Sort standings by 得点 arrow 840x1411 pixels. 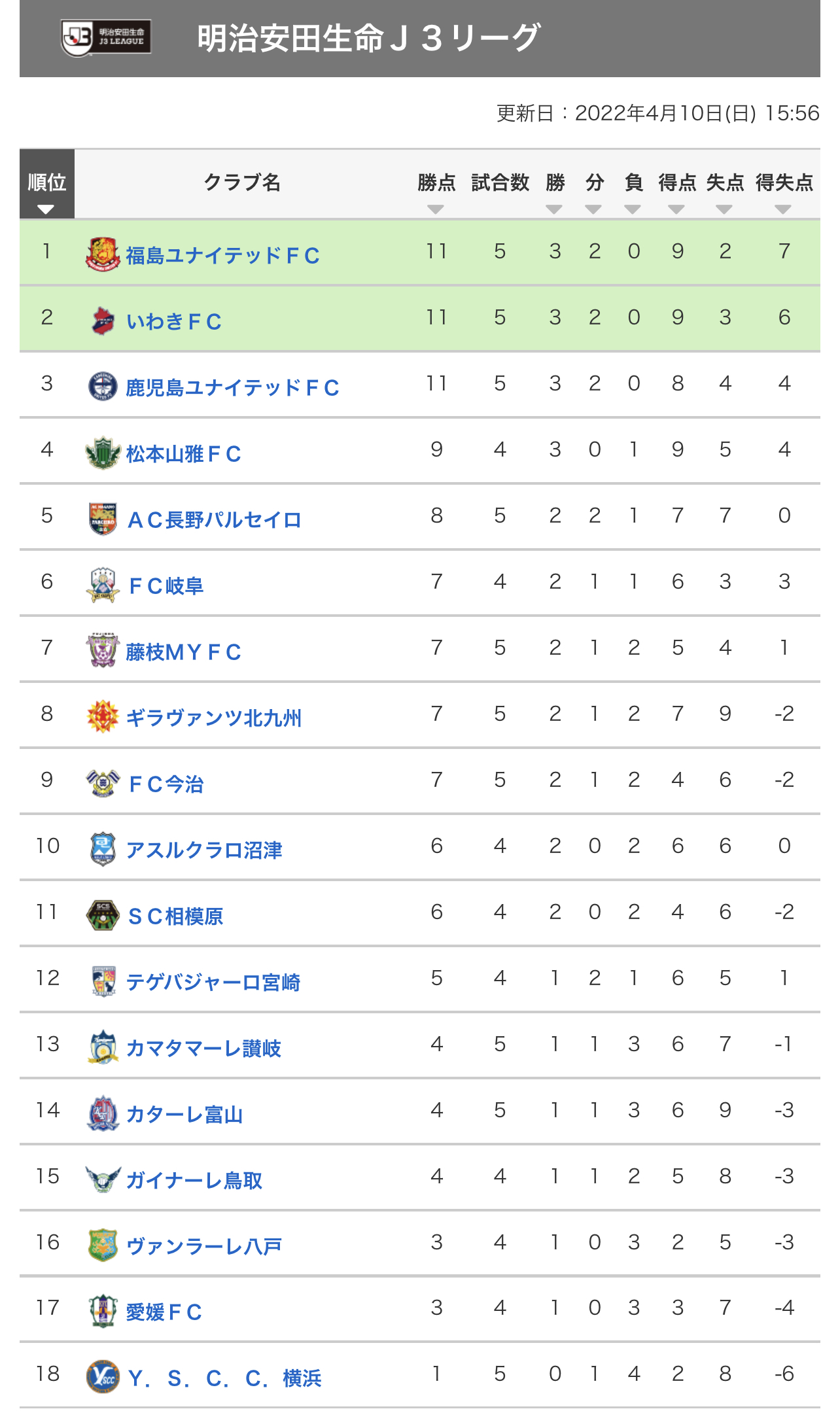pyautogui.click(x=676, y=209)
